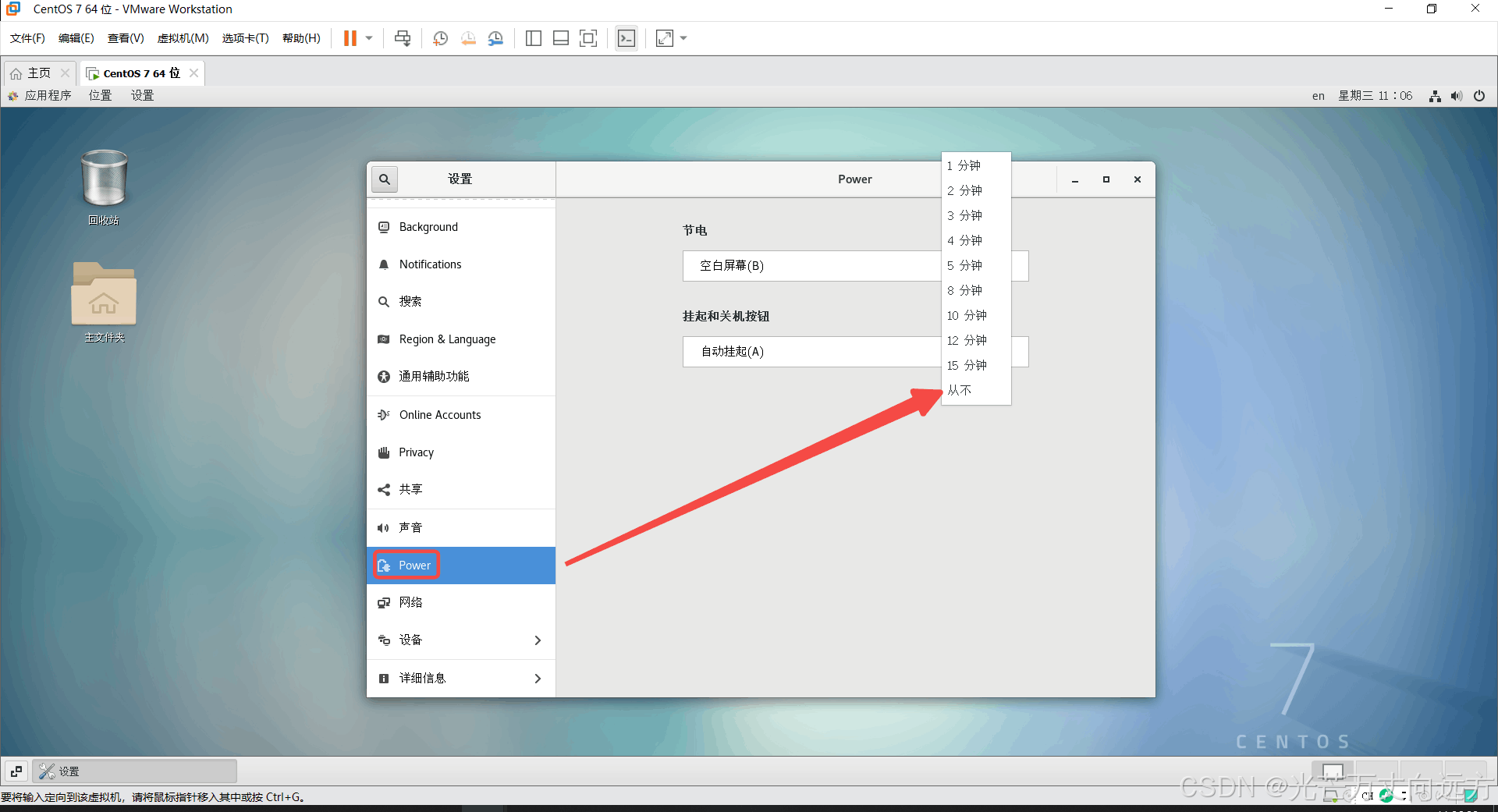Click the VMware pause button
1498x812 pixels.
coord(350,38)
